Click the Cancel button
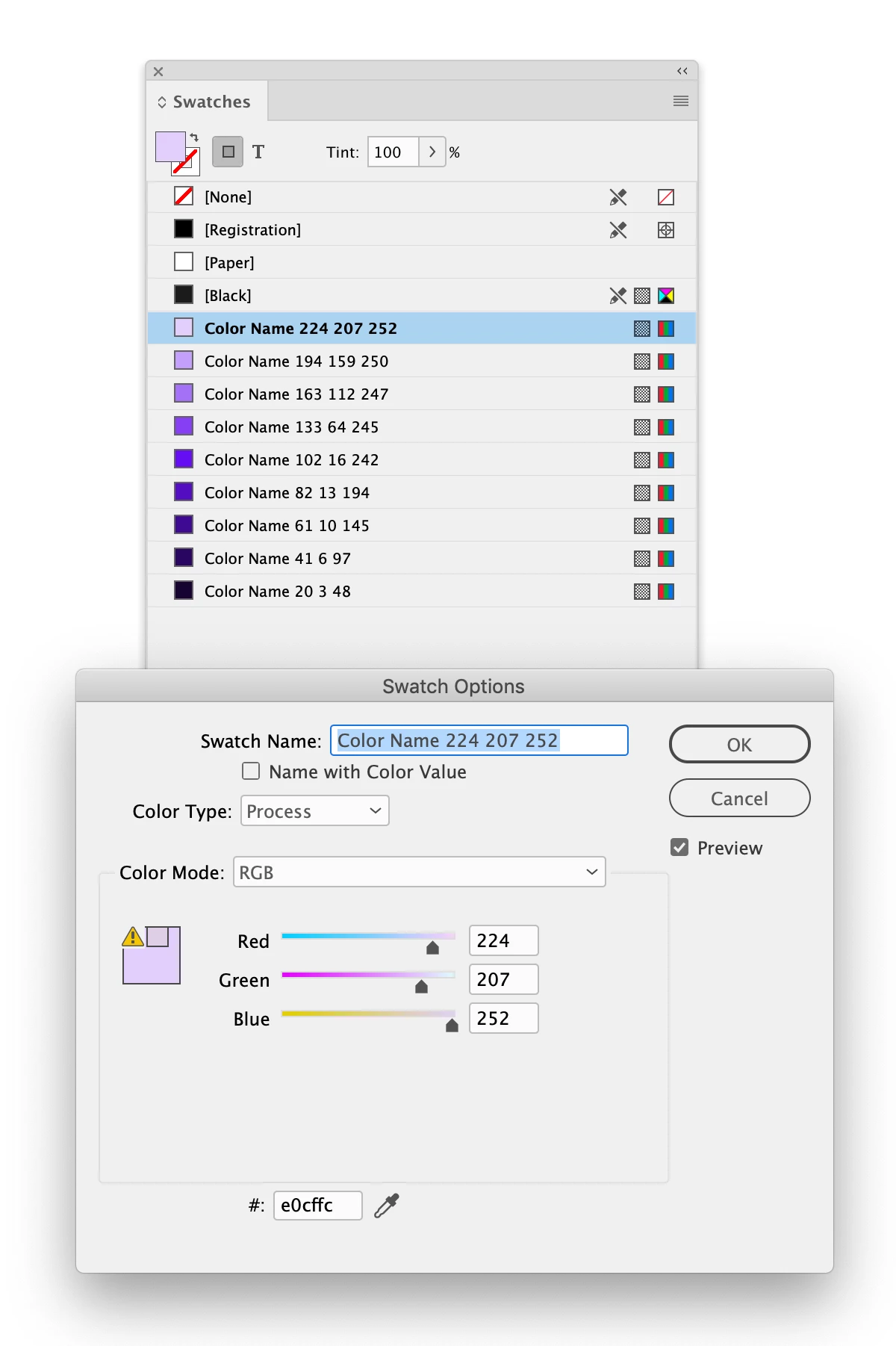Viewport: 896px width, 1346px height. pos(740,798)
